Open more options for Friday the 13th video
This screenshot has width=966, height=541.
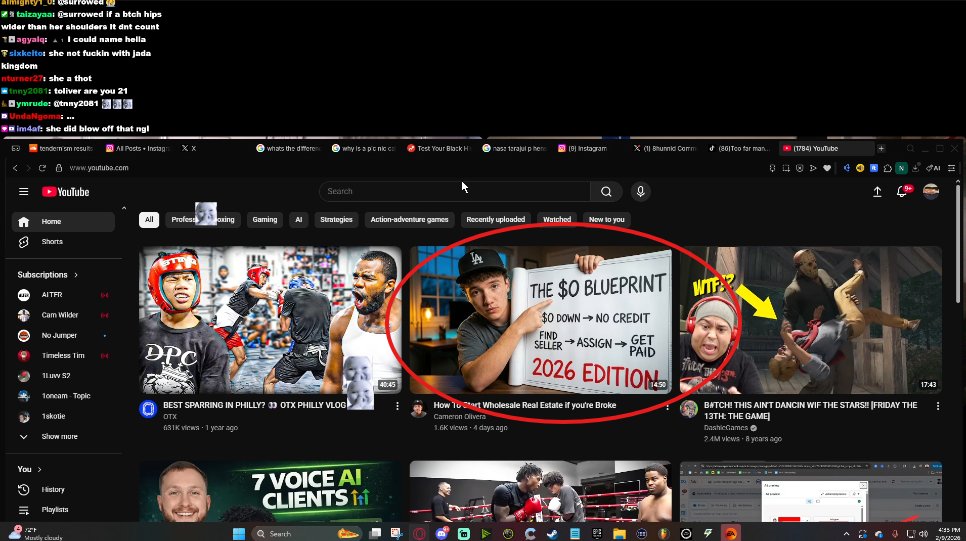pyautogui.click(x=938, y=406)
